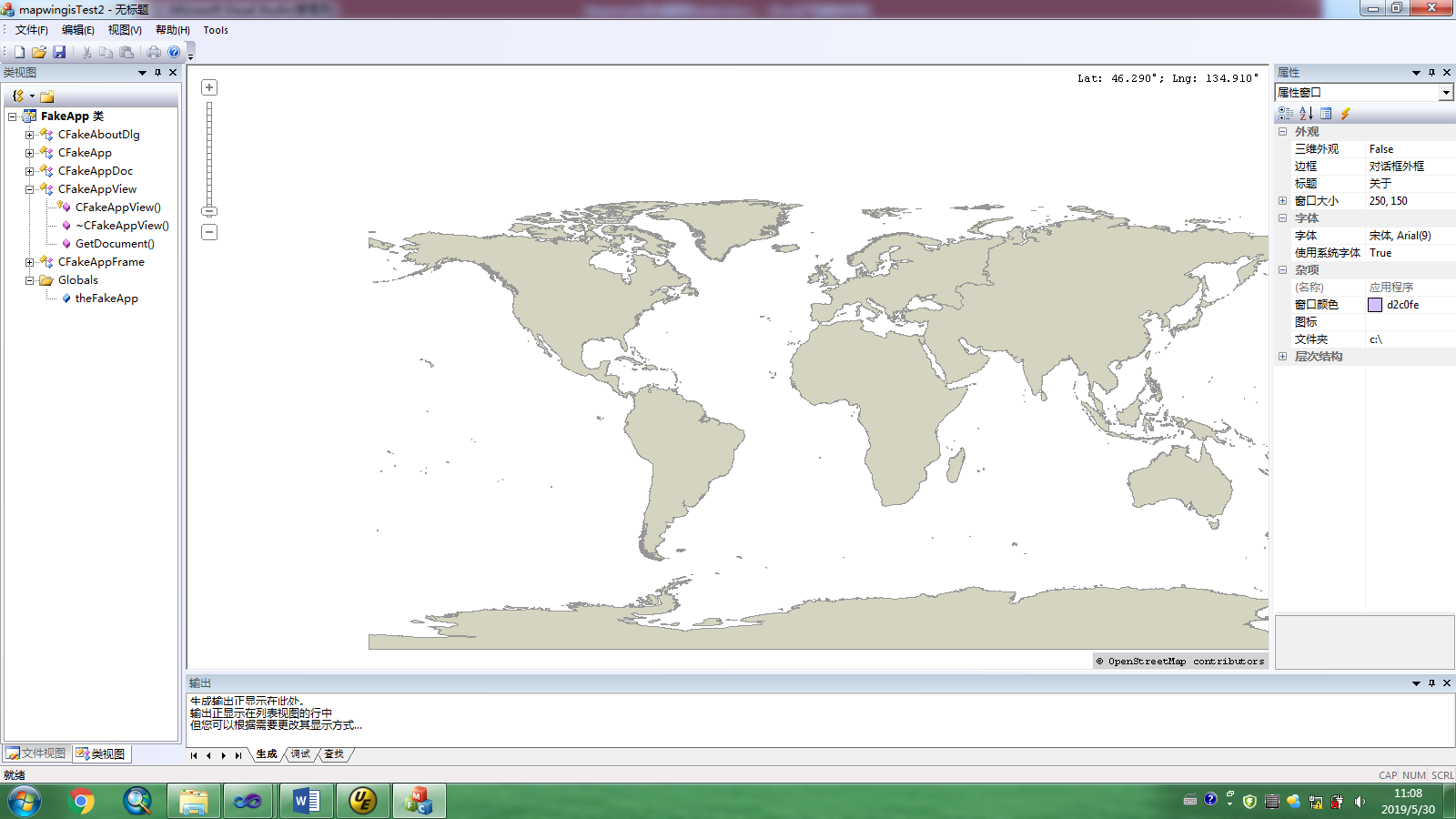Sort properties alphabetically in the Properties panel
The image size is (1456, 819).
click(1305, 113)
